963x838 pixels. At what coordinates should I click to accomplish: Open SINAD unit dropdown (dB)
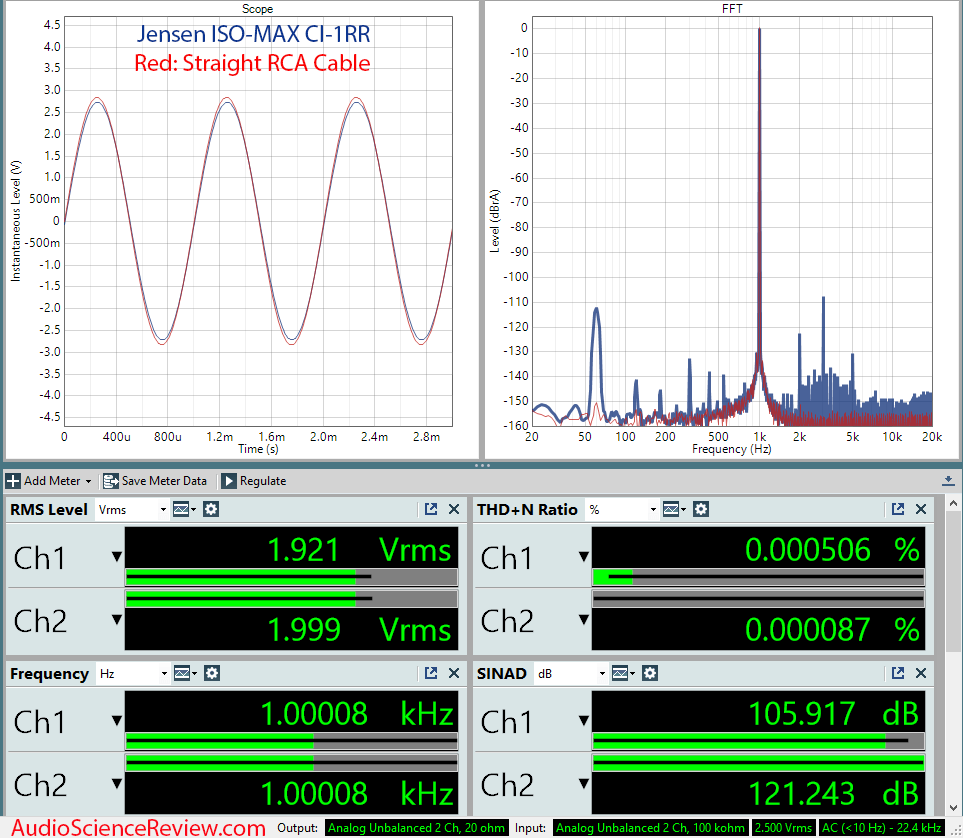coord(571,674)
